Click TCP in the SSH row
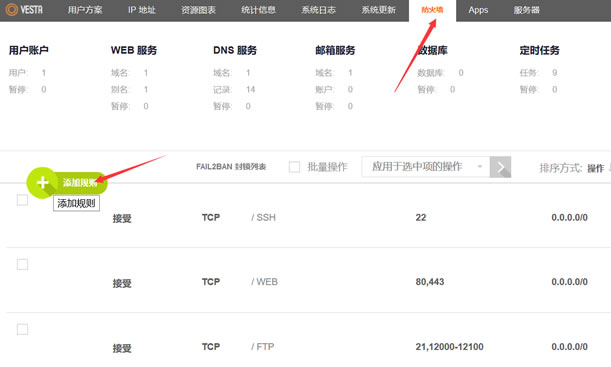 point(211,217)
